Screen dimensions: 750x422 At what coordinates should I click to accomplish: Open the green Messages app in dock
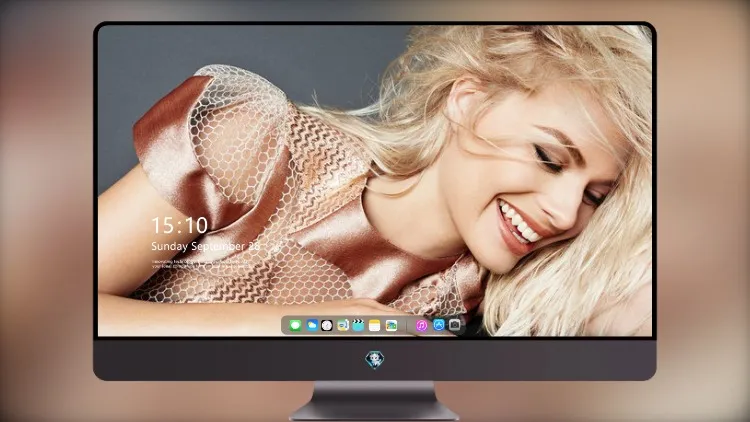[x=295, y=325]
